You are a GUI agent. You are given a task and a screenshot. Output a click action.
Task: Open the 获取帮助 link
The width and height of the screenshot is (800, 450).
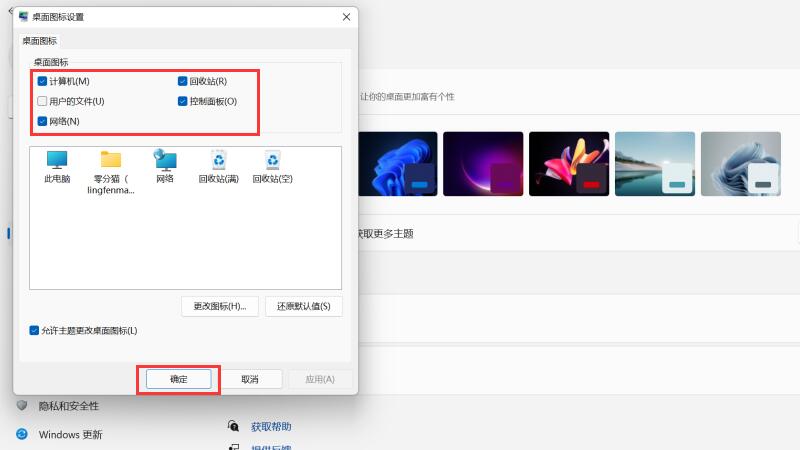tap(271, 427)
